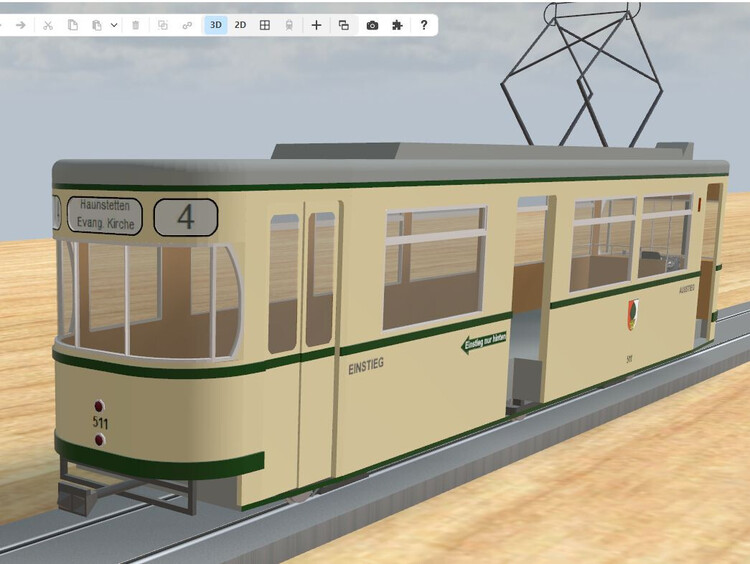Screen dimensions: 750x564
Task: Toggle the grid layout view
Action: pyautogui.click(x=265, y=25)
